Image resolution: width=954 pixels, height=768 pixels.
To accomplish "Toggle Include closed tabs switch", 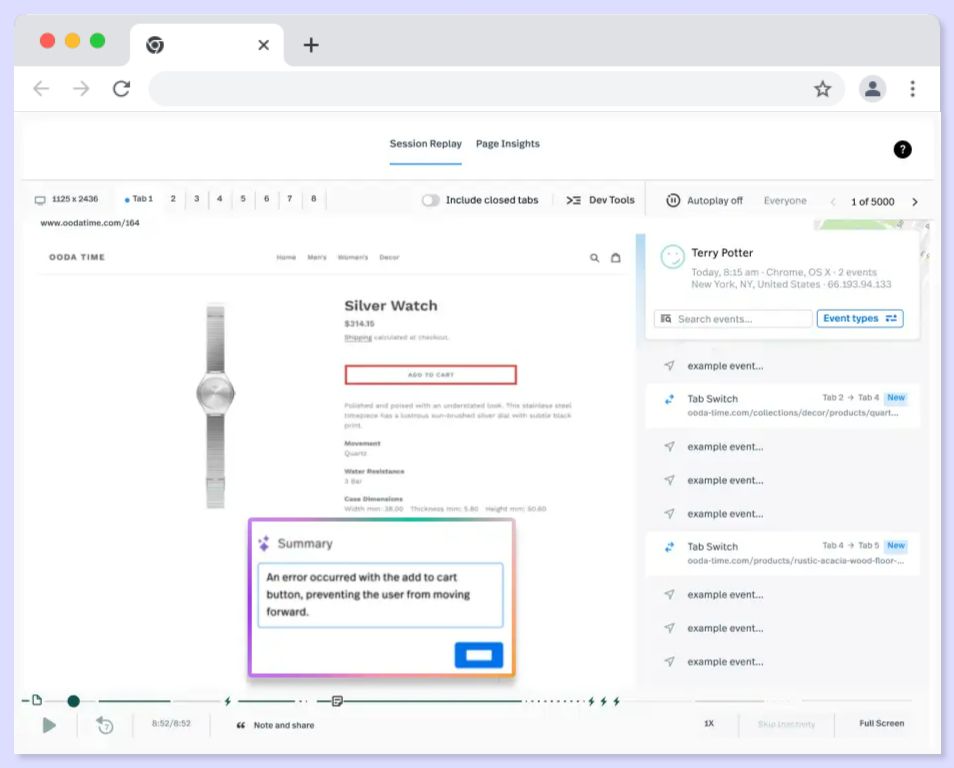I will [x=430, y=200].
